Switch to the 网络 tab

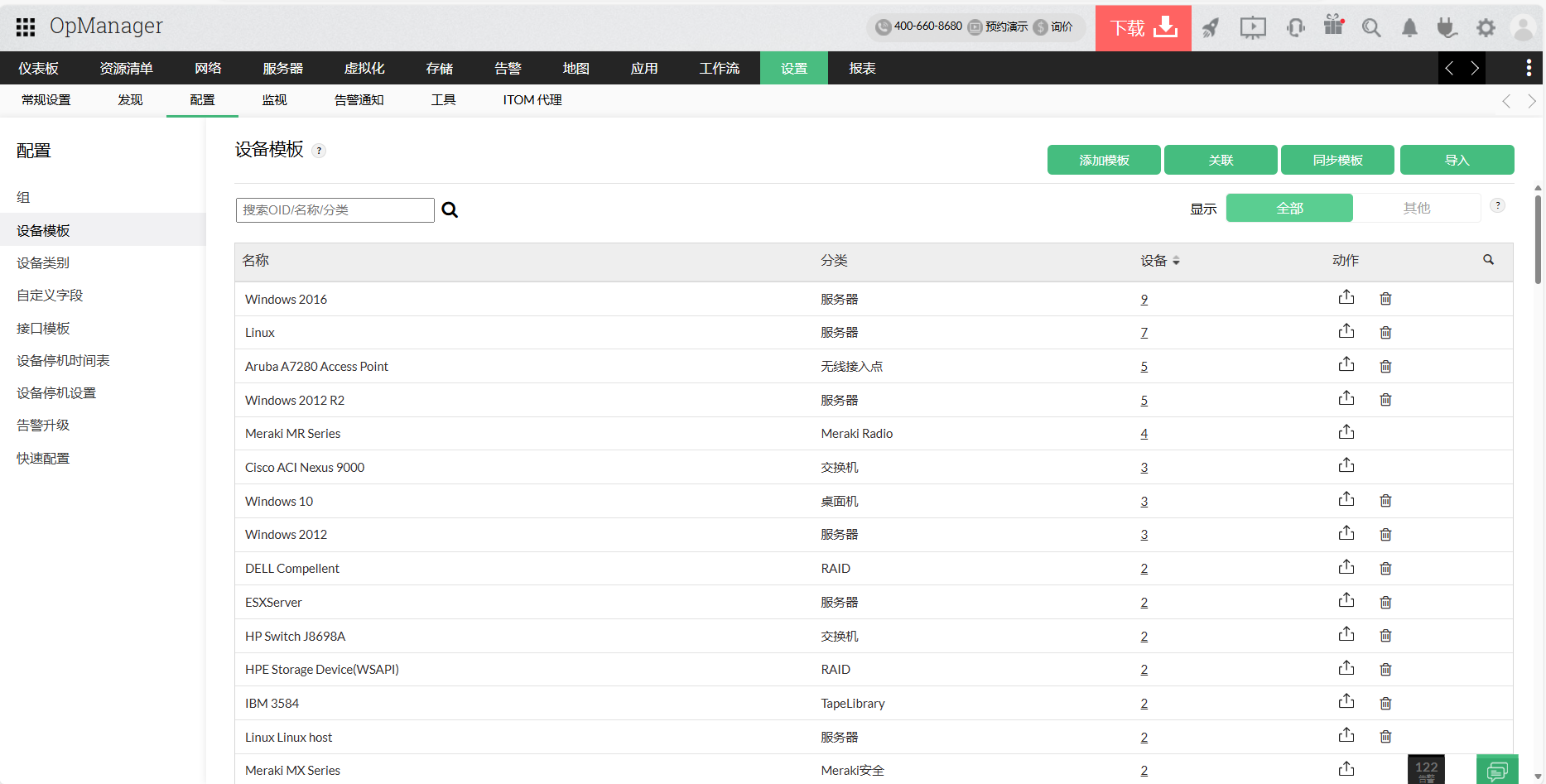(208, 68)
